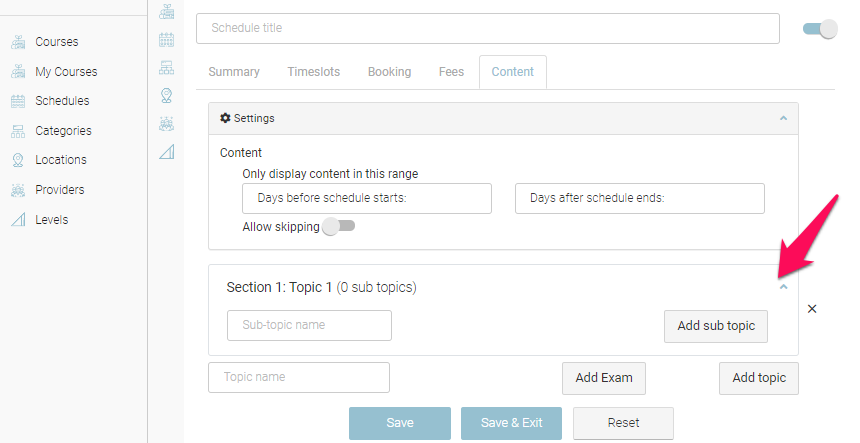This screenshot has height=443, width=860.
Task: Toggle the Allow skipping switch
Action: click(x=338, y=227)
